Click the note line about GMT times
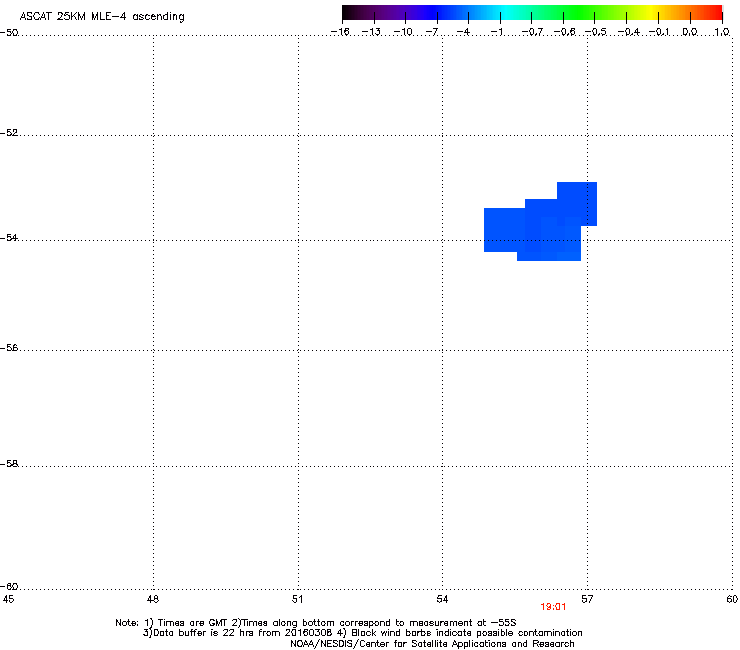Image resolution: width=740 pixels, height=650 pixels. [316, 623]
